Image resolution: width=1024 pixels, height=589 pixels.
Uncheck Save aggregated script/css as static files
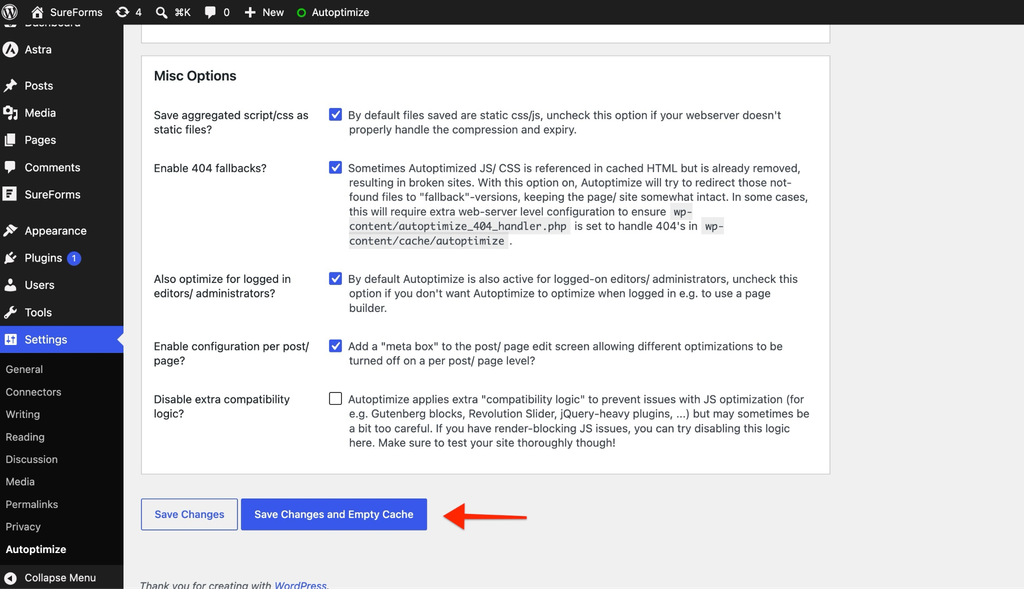pyautogui.click(x=335, y=115)
